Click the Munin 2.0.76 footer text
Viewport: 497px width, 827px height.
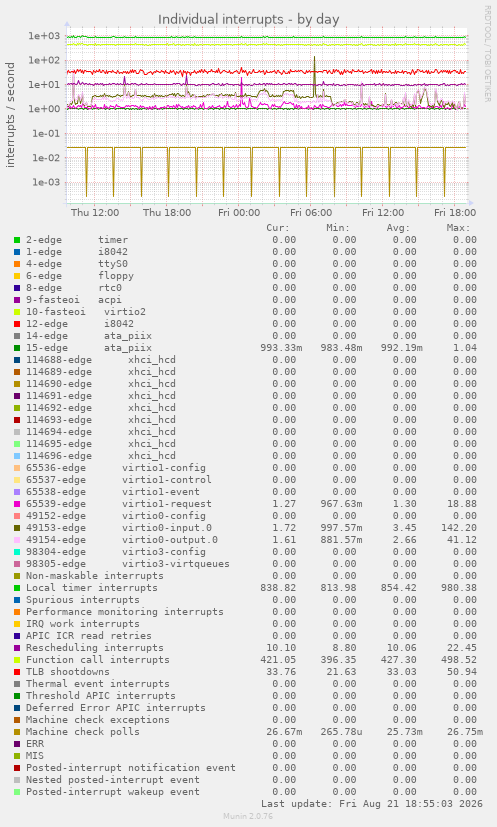248,816
